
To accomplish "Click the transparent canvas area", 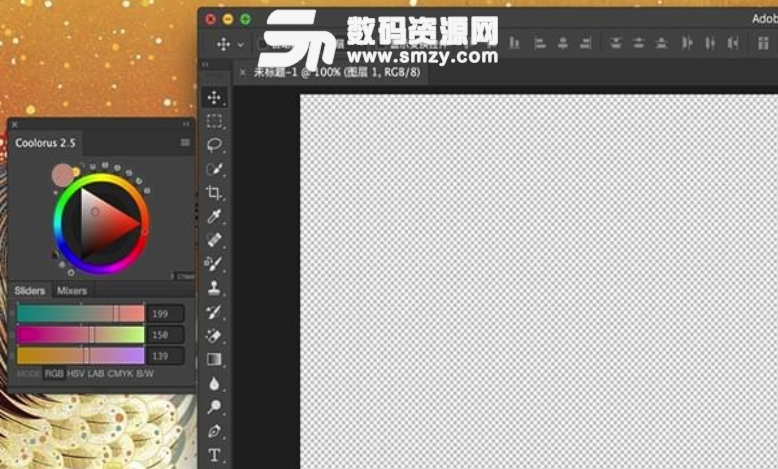I will 539,281.
